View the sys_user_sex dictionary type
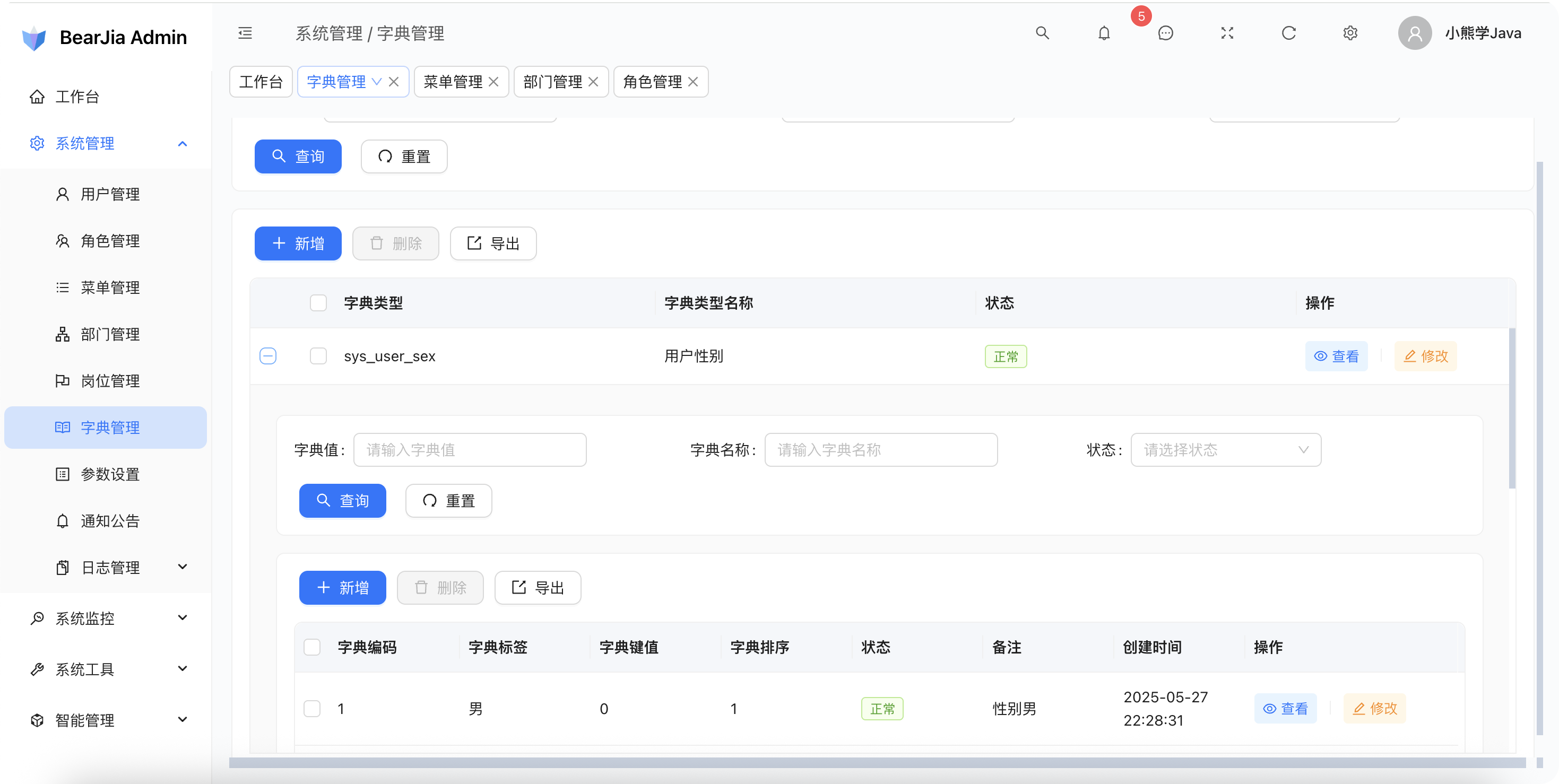The height and width of the screenshot is (784, 1559). pyautogui.click(x=1336, y=356)
